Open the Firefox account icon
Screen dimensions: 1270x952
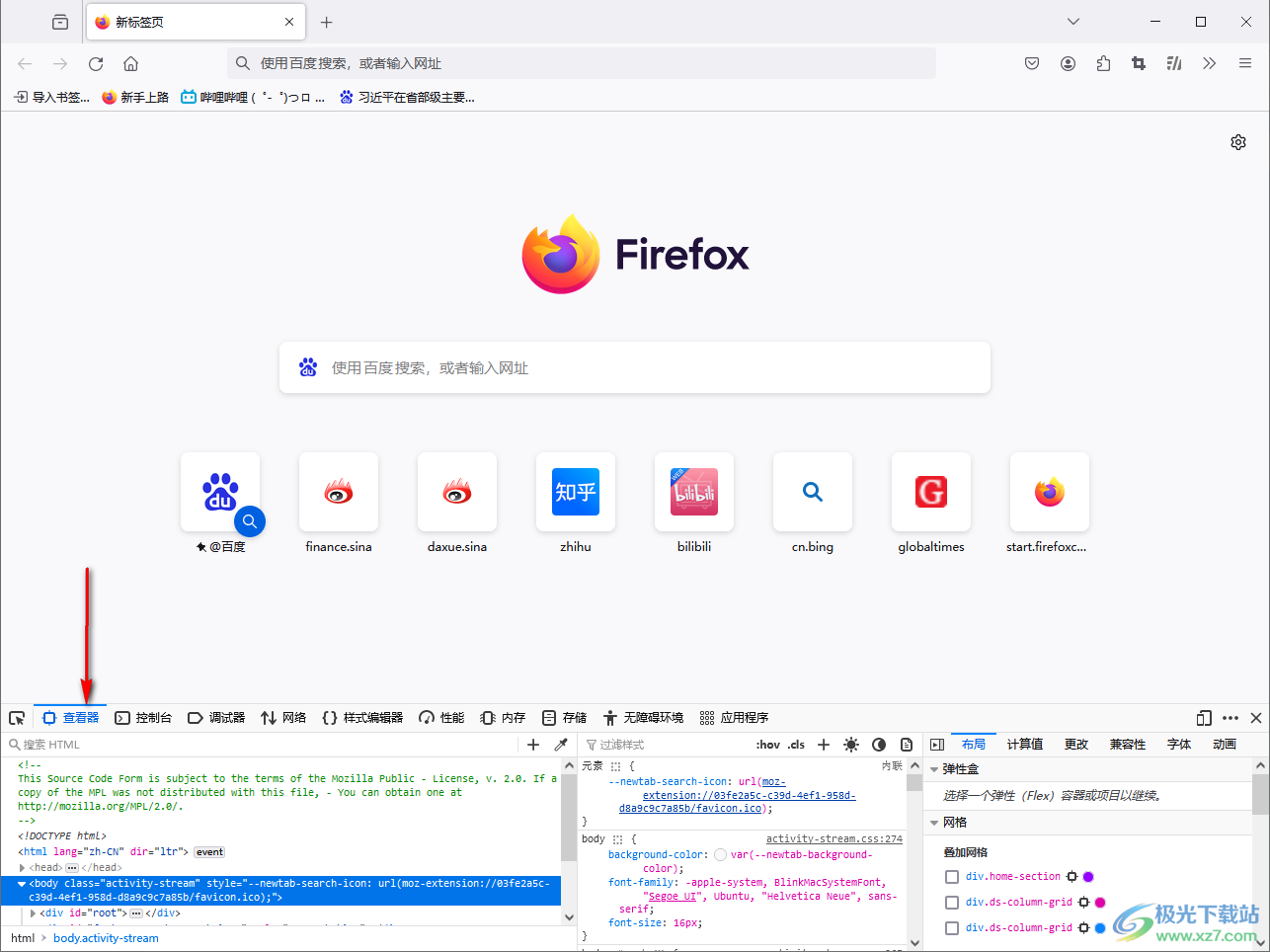[1068, 63]
